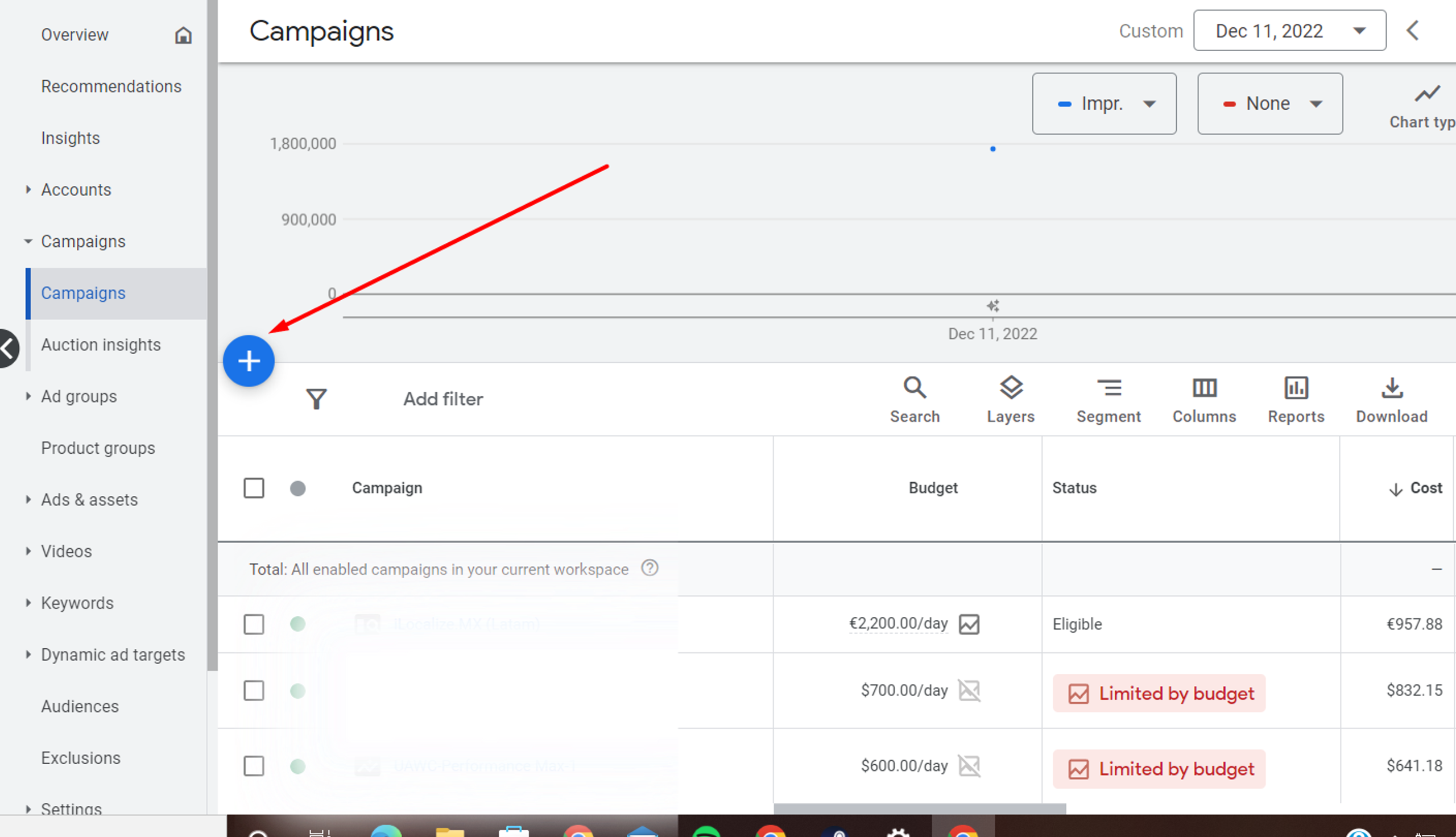
Task: Select the $700.00/day campaign row checkbox
Action: (x=254, y=690)
